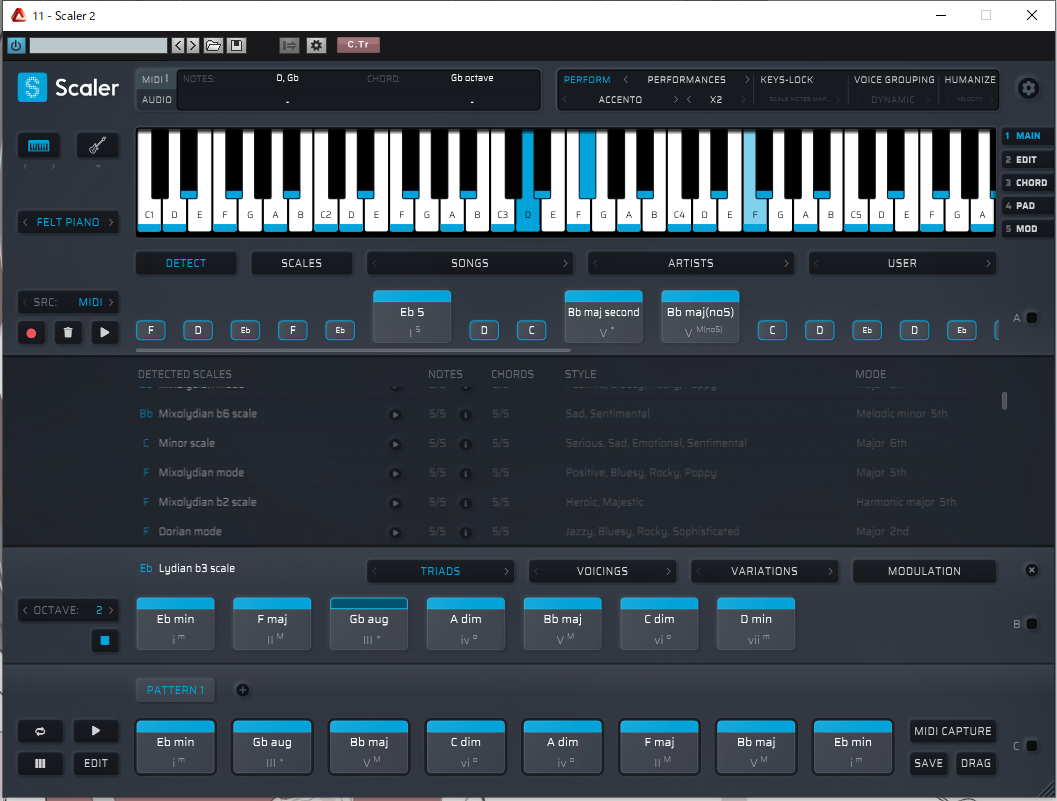The width and height of the screenshot is (1057, 801).
Task: Show info for Bb Mixolydian b6 scale
Action: (465, 415)
